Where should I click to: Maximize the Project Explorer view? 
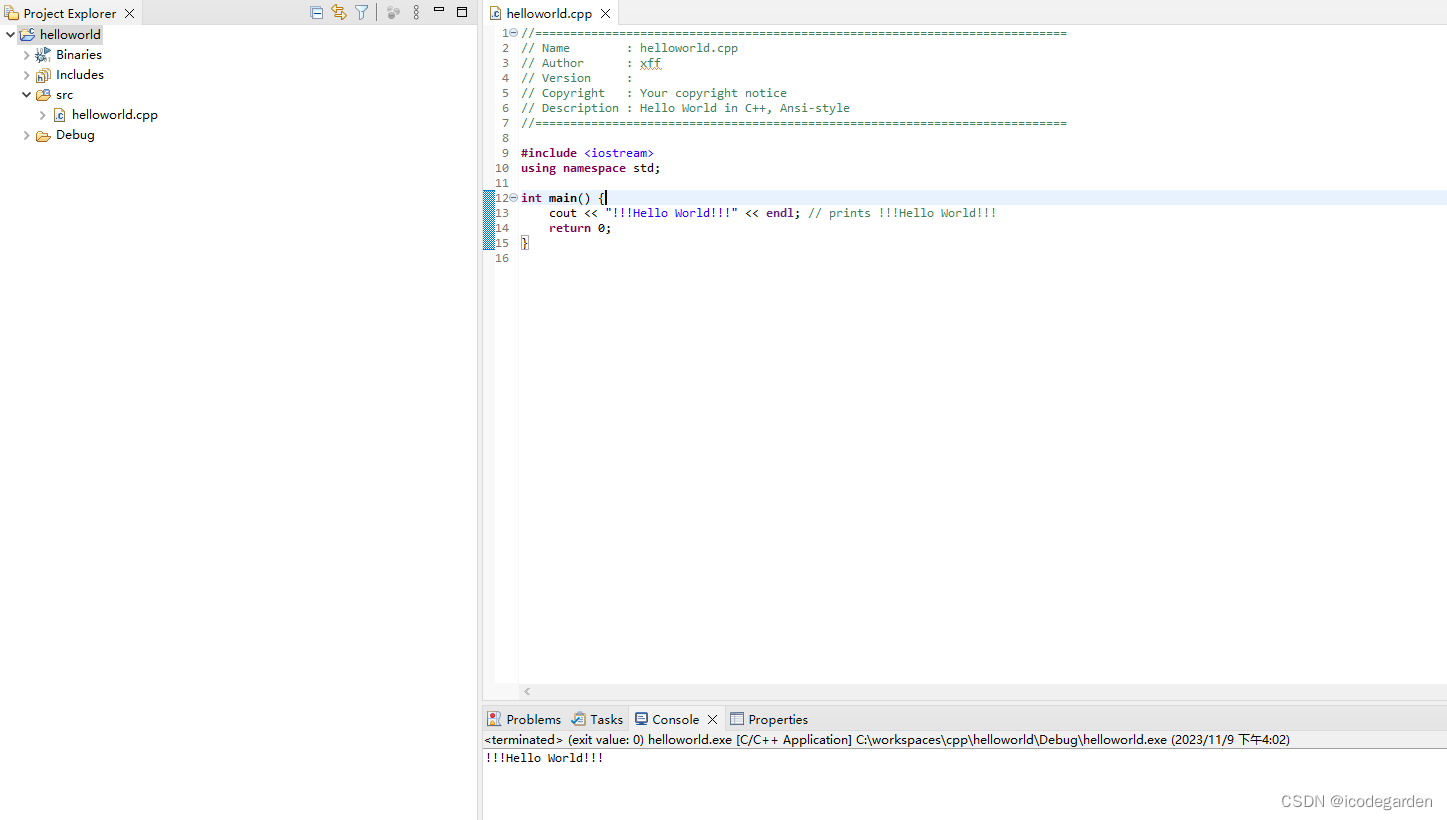pyautogui.click(x=462, y=12)
